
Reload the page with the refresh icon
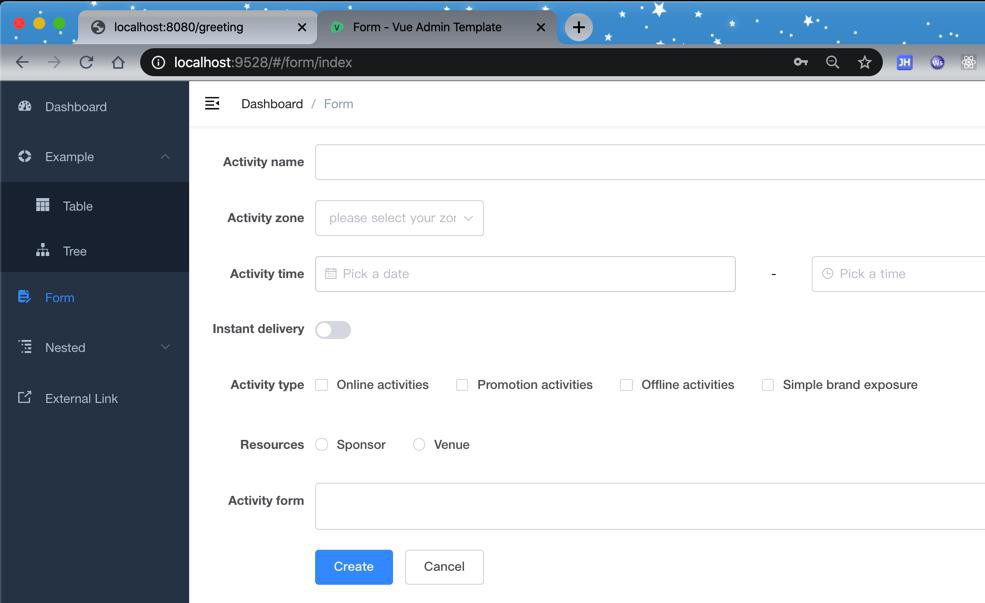click(86, 62)
